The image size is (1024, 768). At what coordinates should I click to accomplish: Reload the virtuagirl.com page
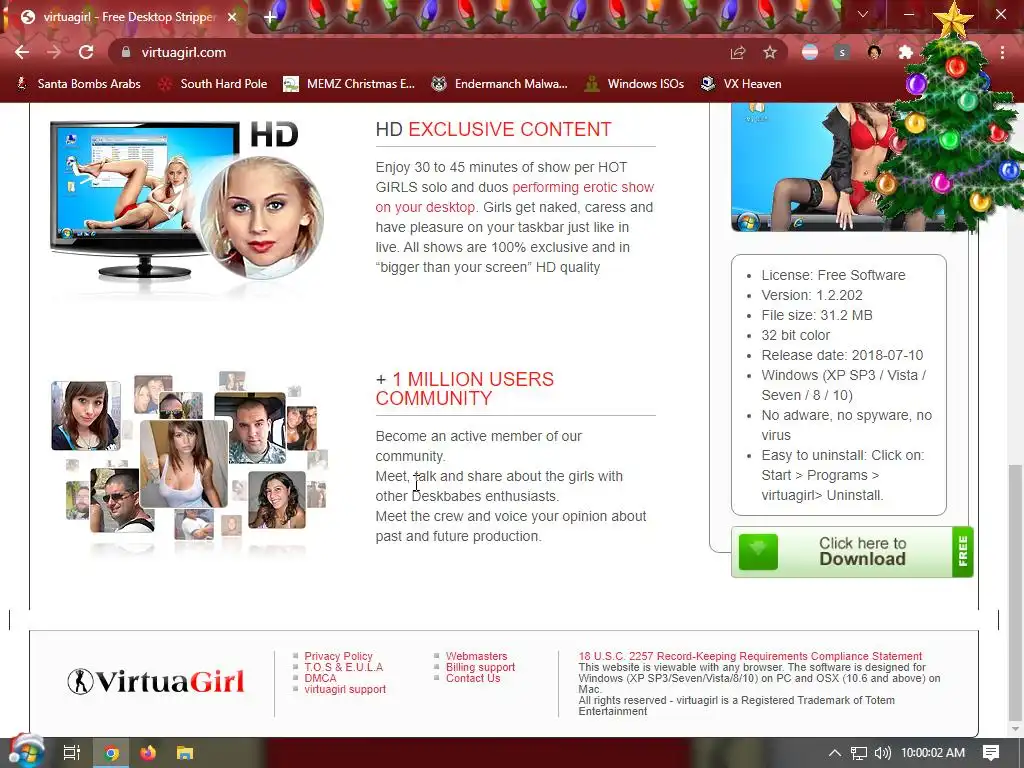click(x=86, y=52)
